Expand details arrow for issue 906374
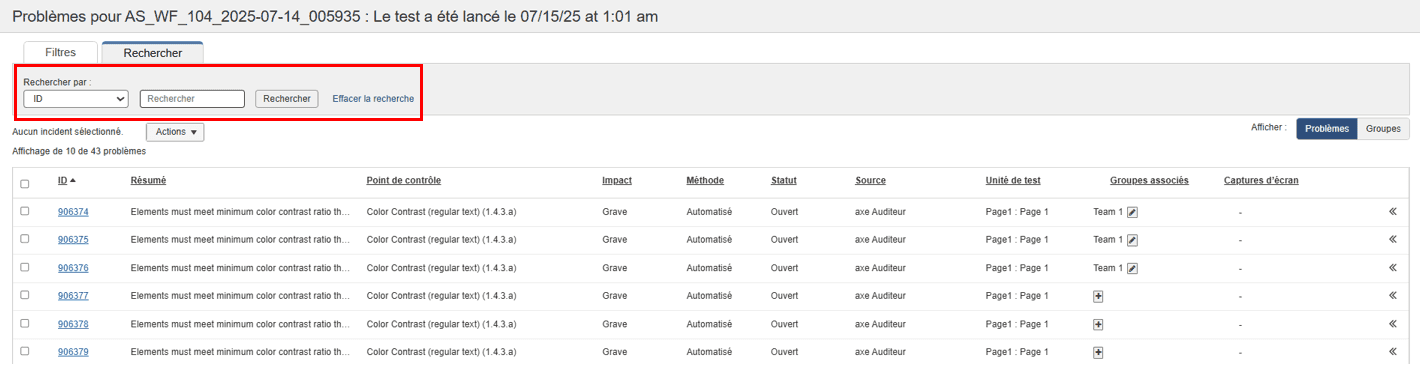The image size is (1420, 377). (x=1392, y=212)
